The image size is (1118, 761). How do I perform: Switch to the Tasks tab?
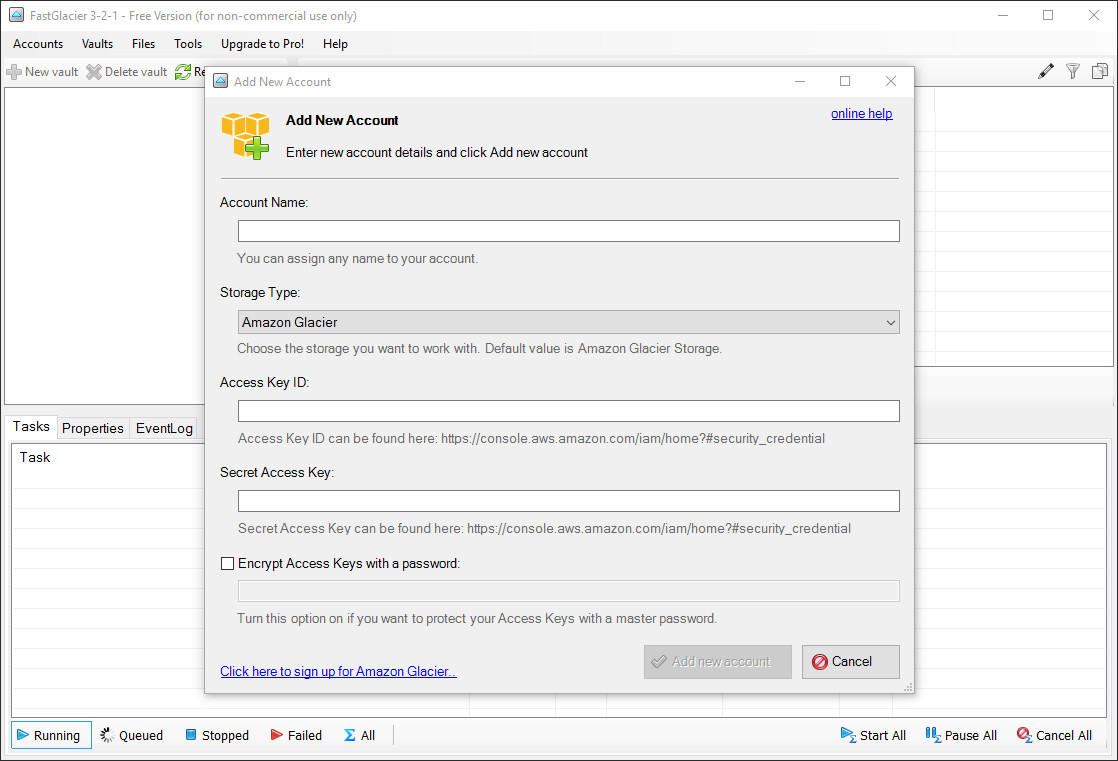pyautogui.click(x=31, y=427)
